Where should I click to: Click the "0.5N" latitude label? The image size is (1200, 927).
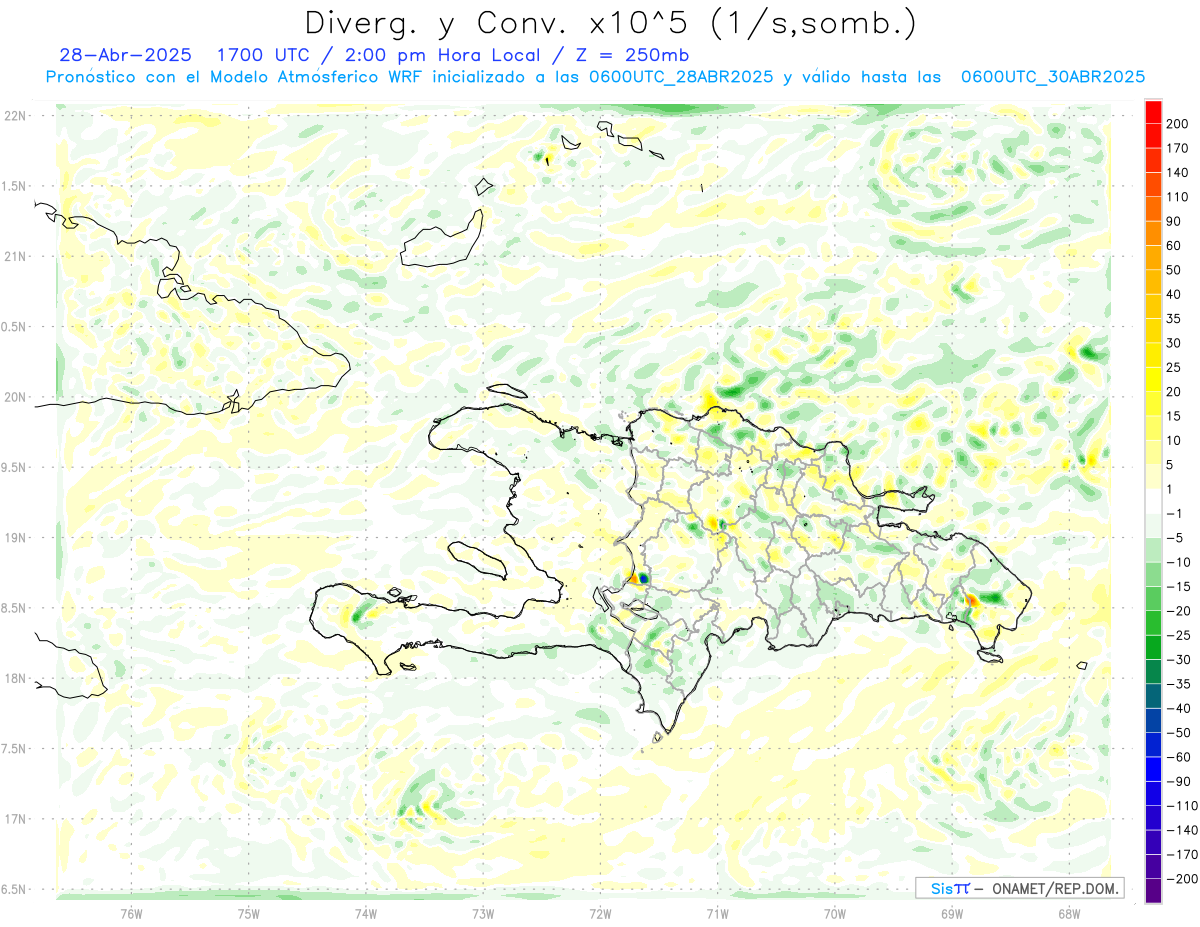(x=15, y=327)
